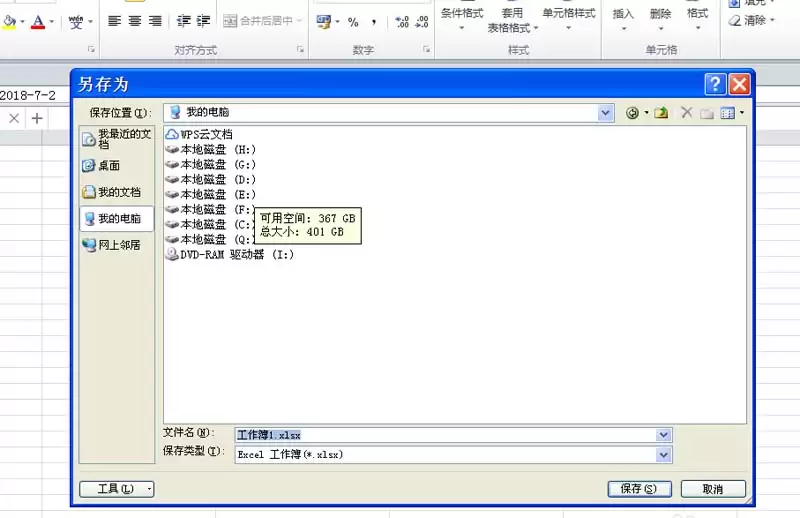Expand the 保存位置 location dropdown
800x518 pixels.
[x=605, y=113]
